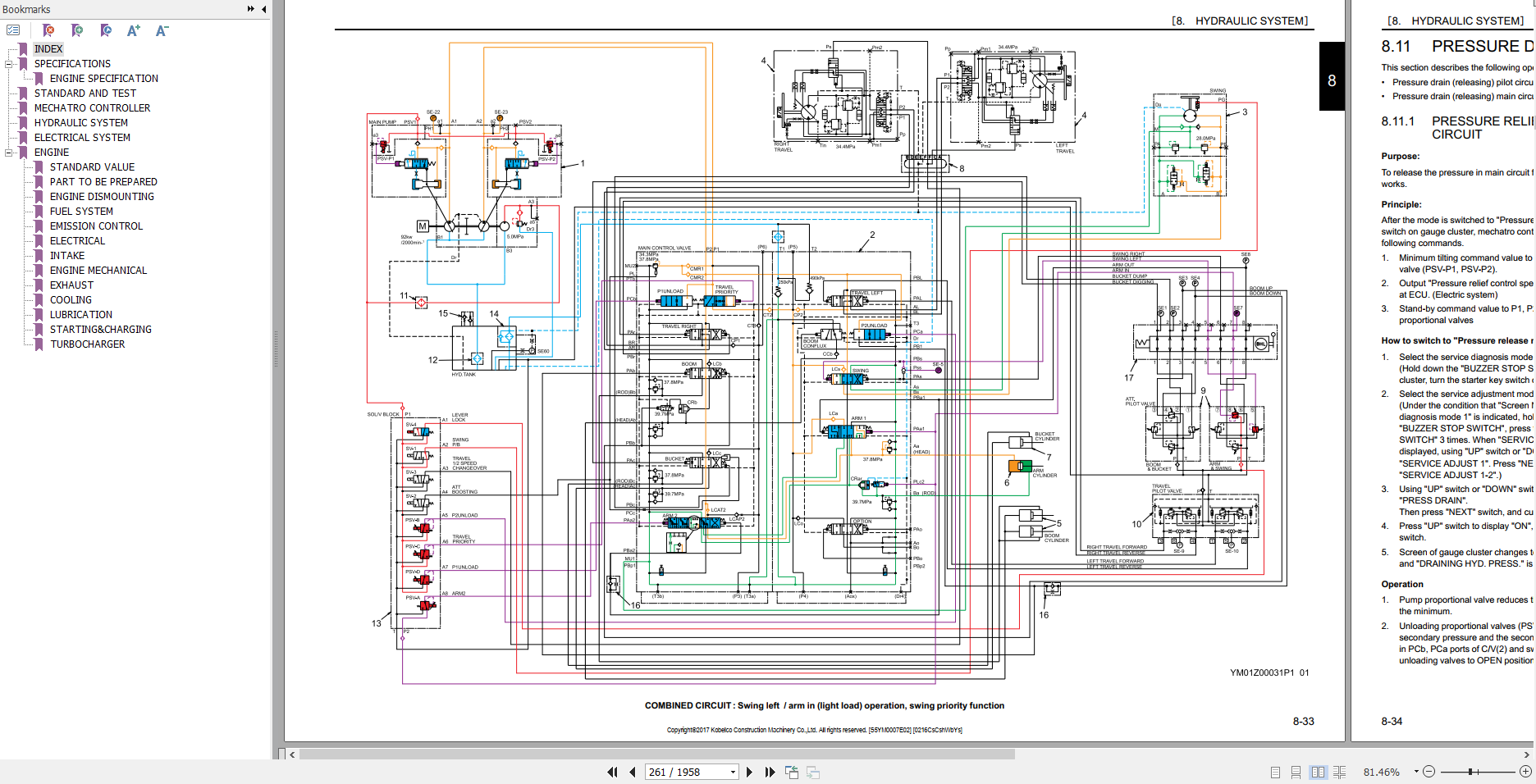The height and width of the screenshot is (784, 1536).
Task: Click the delete bookmark icon
Action: [x=48, y=30]
